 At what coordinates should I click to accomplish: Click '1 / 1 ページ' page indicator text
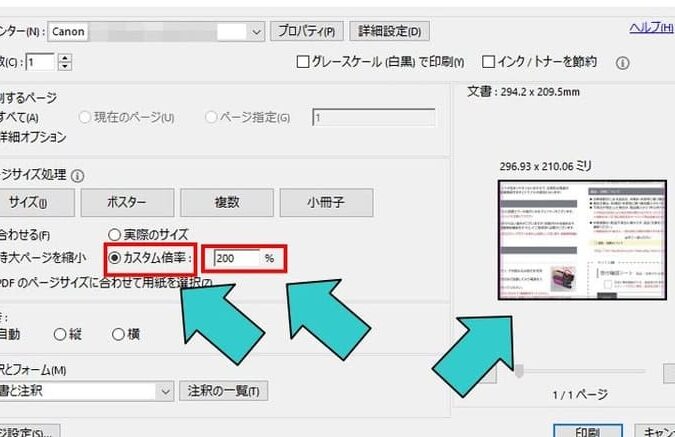[580, 394]
